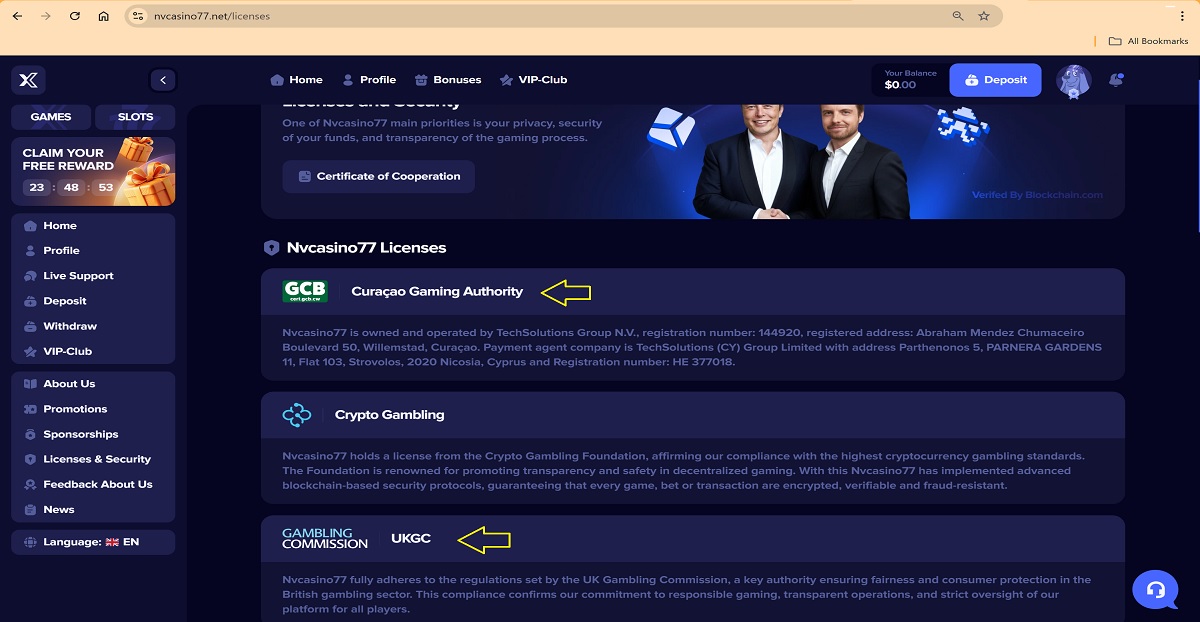
Task: Click the live chat headset icon
Action: click(x=1155, y=589)
